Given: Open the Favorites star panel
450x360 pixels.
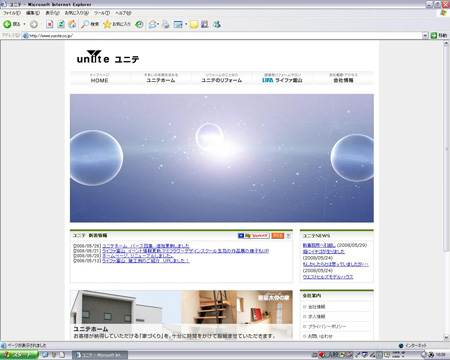Looking at the screenshot, I should pyautogui.click(x=107, y=24).
